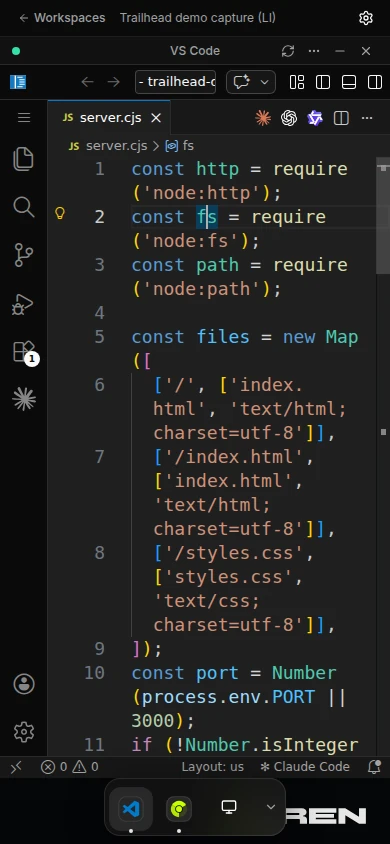This screenshot has height=844, width=390.
Task: Click line number 10 in gutter
Action: [x=95, y=673]
